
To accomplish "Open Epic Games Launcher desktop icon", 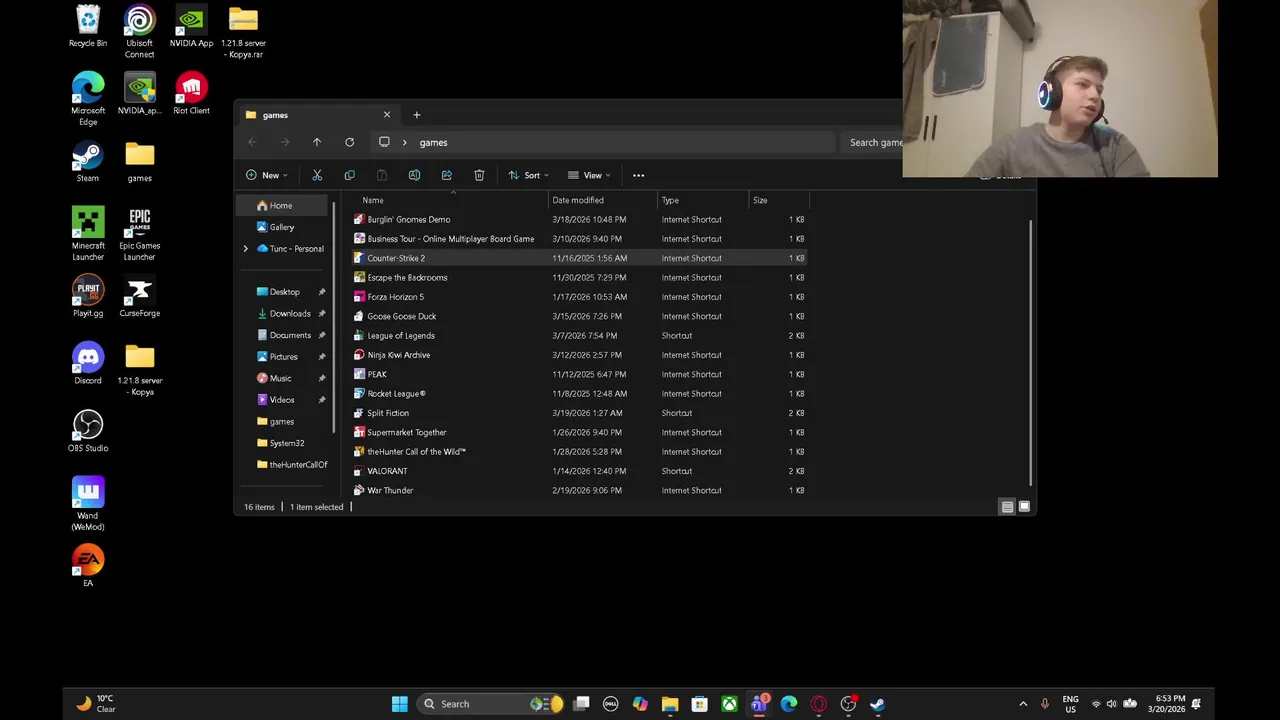I will 140,234.
